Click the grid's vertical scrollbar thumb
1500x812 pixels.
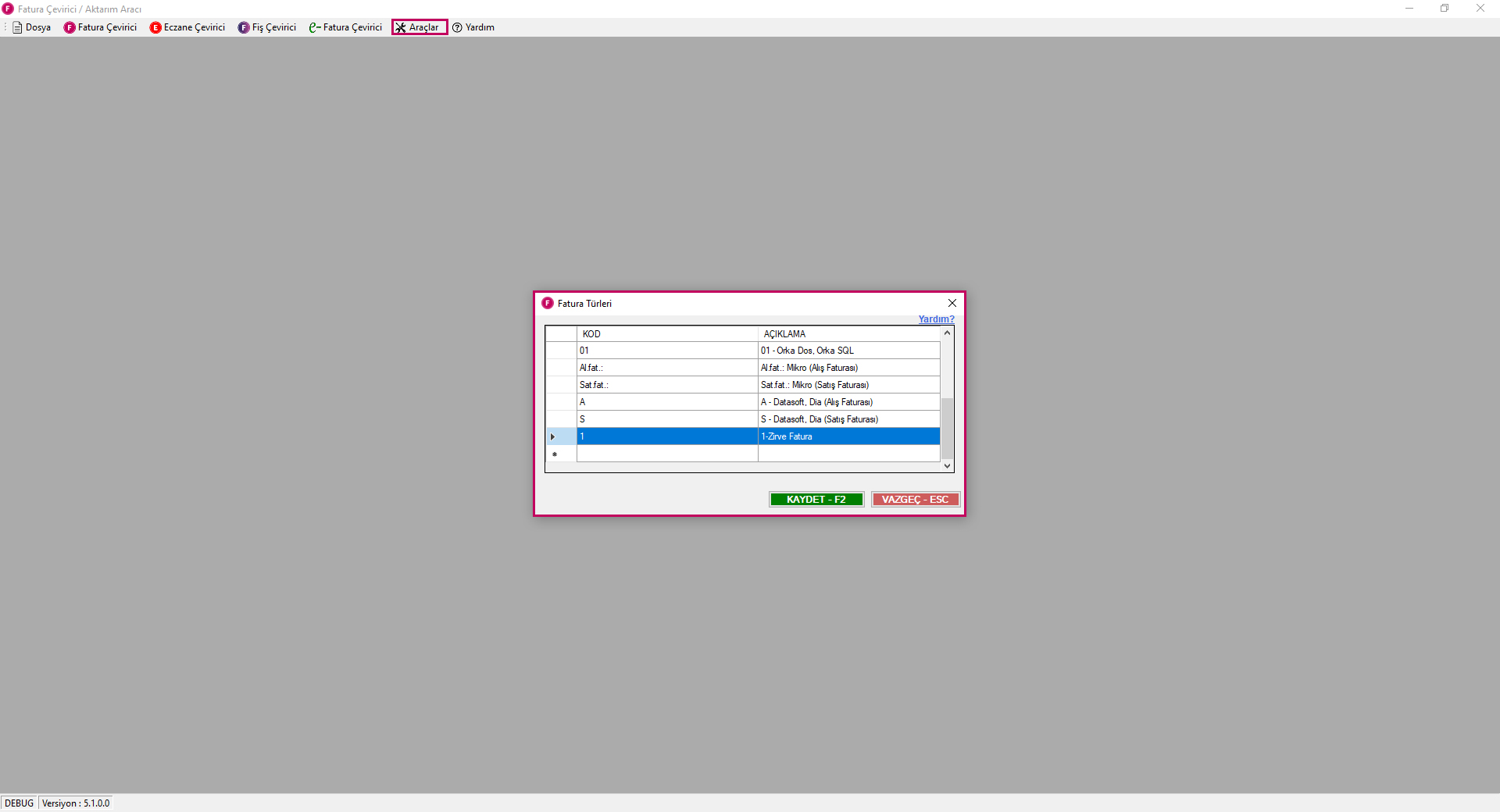click(x=947, y=428)
